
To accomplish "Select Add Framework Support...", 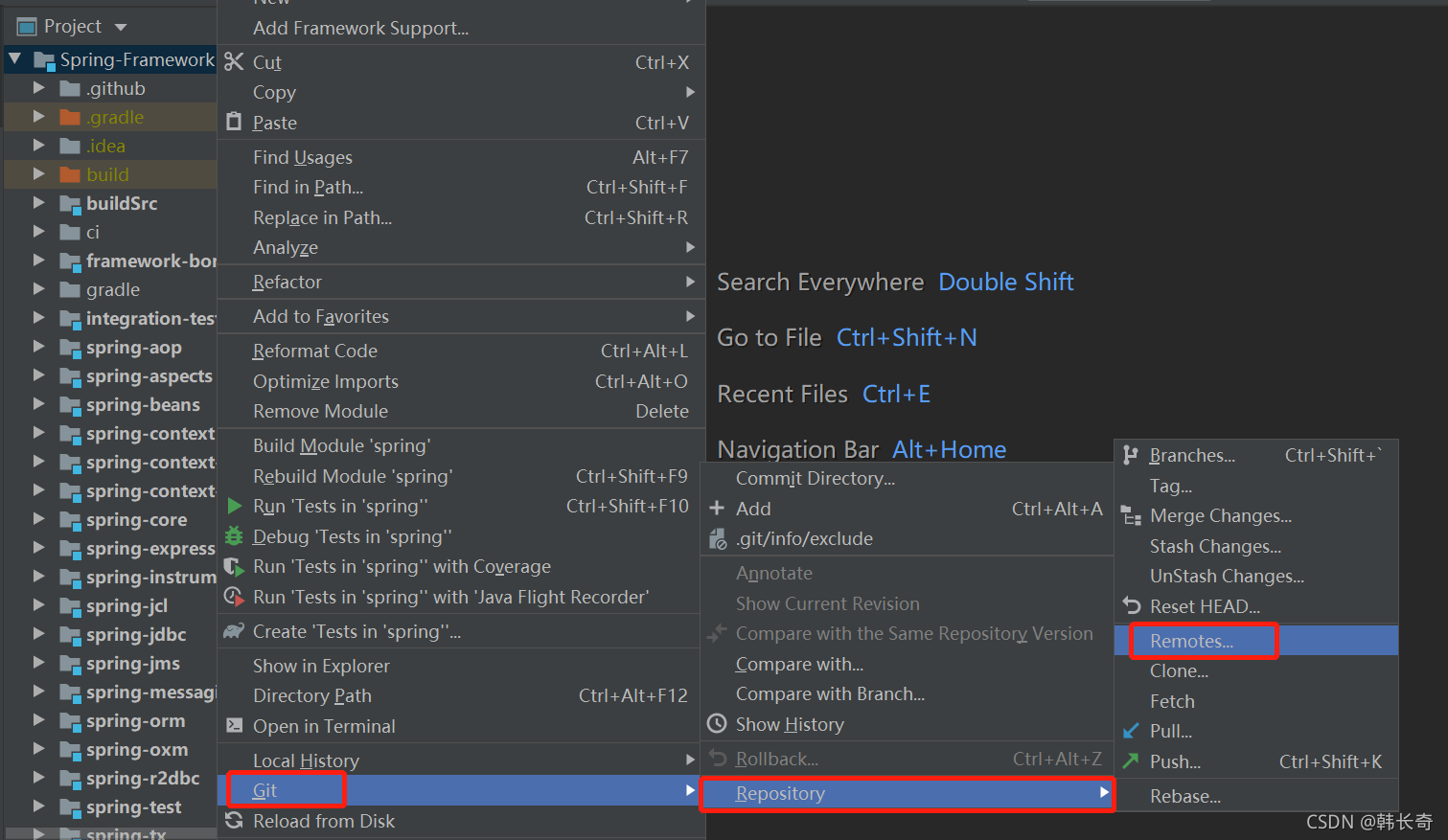I will coord(461,28).
